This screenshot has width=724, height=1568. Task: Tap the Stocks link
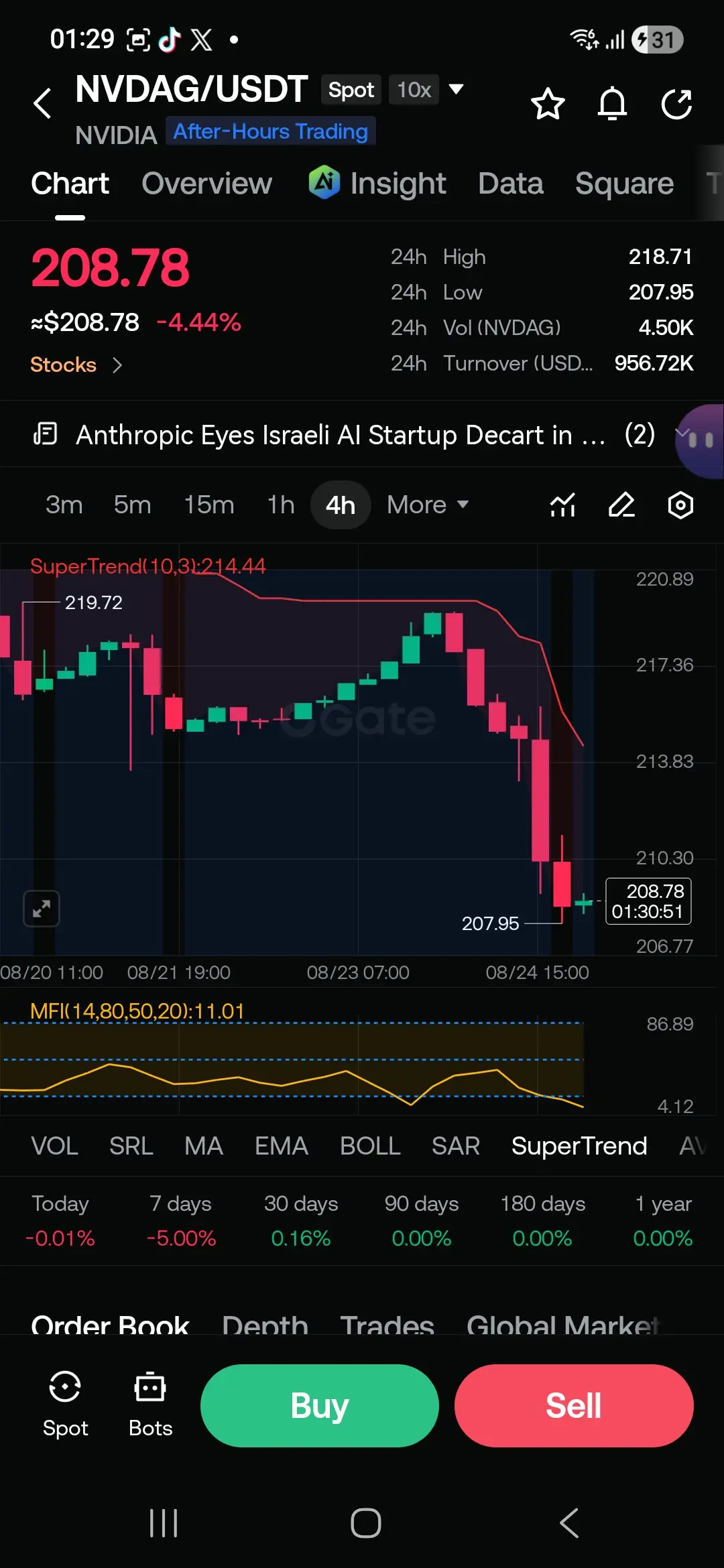63,365
